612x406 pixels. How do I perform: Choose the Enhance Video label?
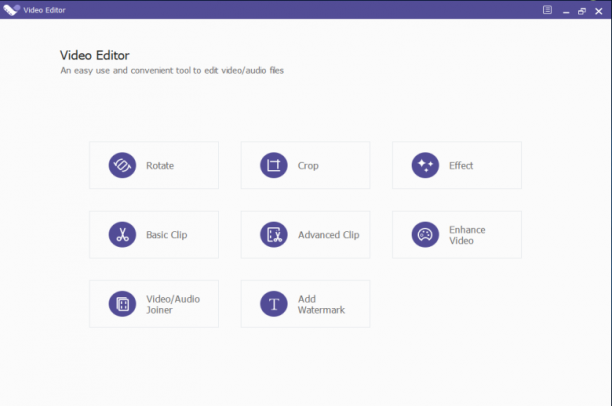tap(467, 235)
